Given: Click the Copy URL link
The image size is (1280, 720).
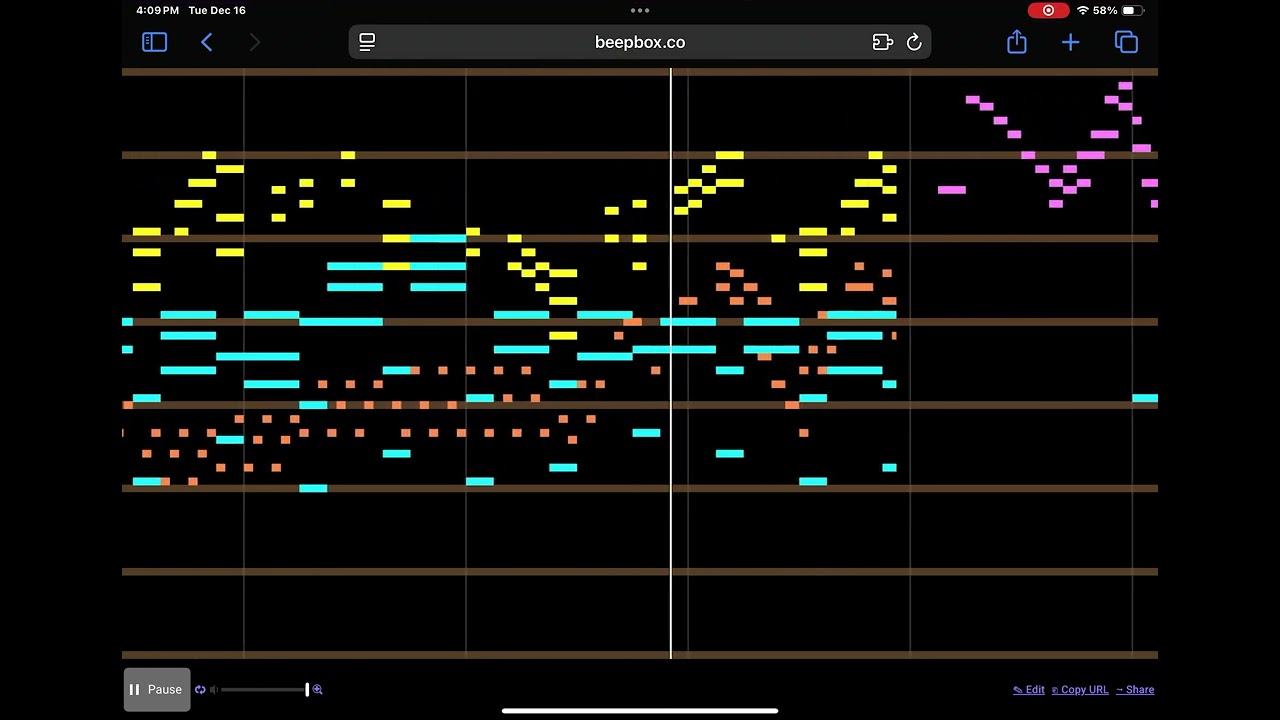Looking at the screenshot, I should (x=1080, y=690).
